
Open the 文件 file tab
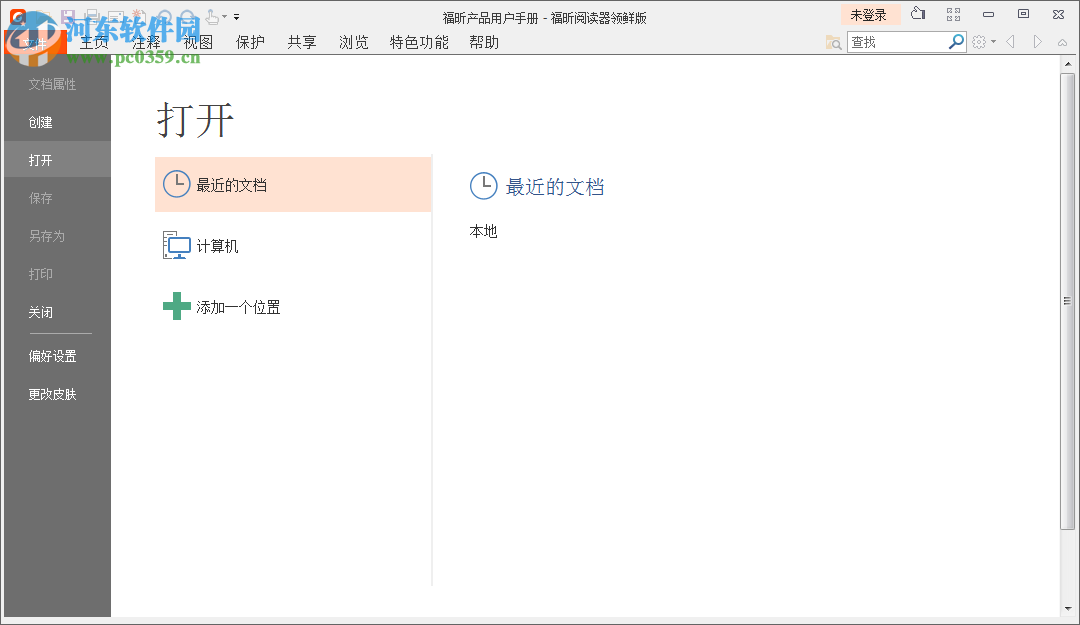coord(34,43)
